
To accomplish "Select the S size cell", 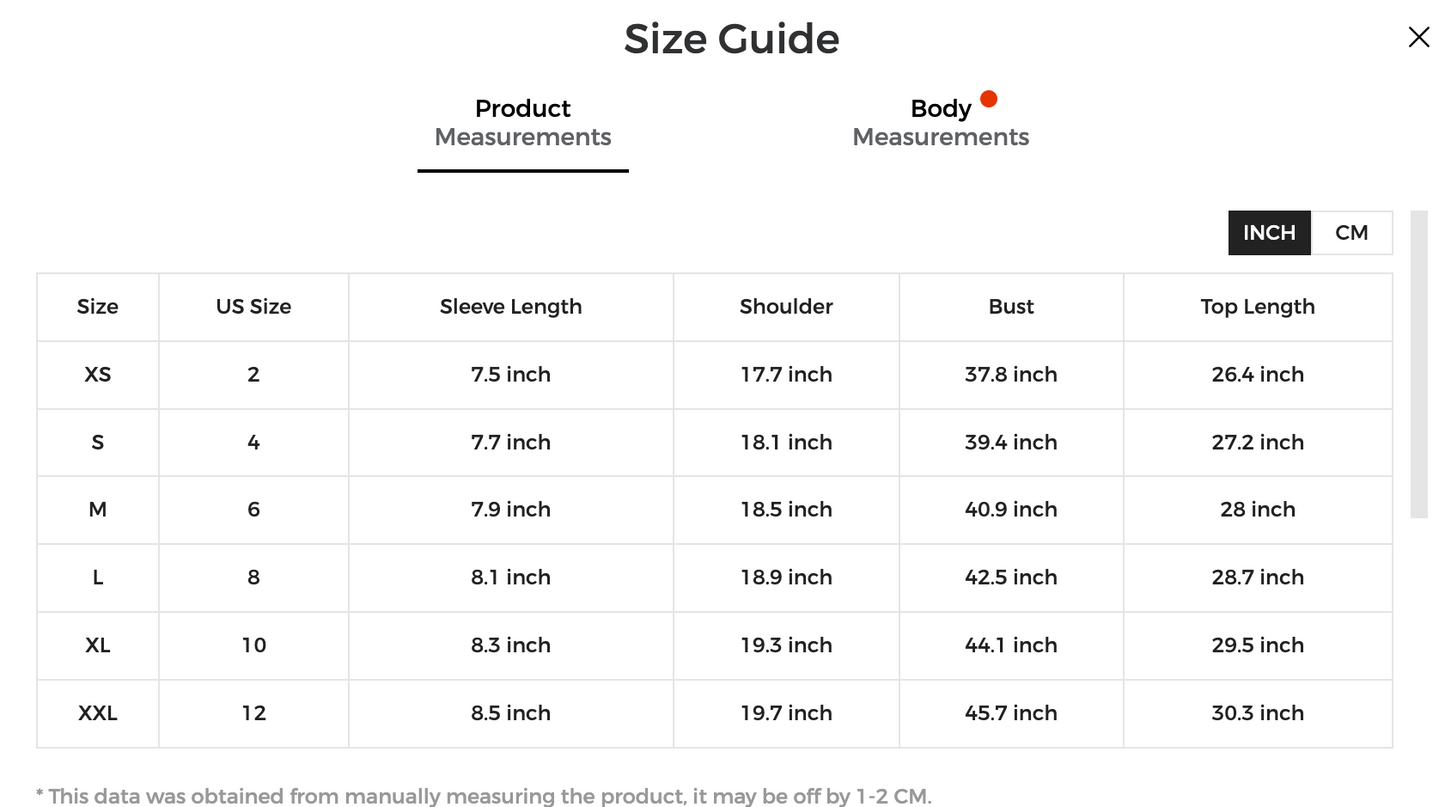I will point(98,442).
